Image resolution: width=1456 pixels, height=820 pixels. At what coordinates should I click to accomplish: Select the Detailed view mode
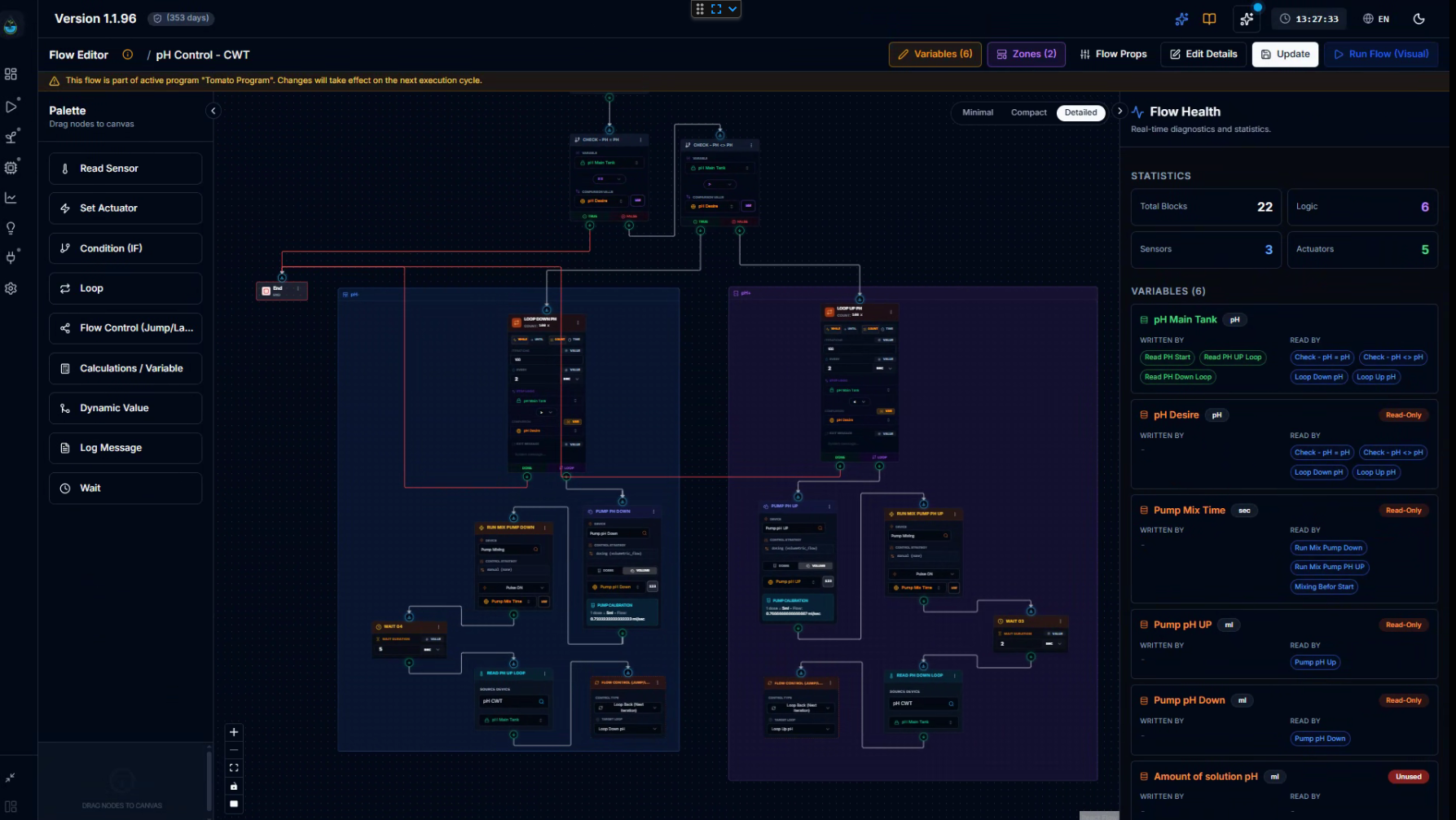click(1080, 112)
